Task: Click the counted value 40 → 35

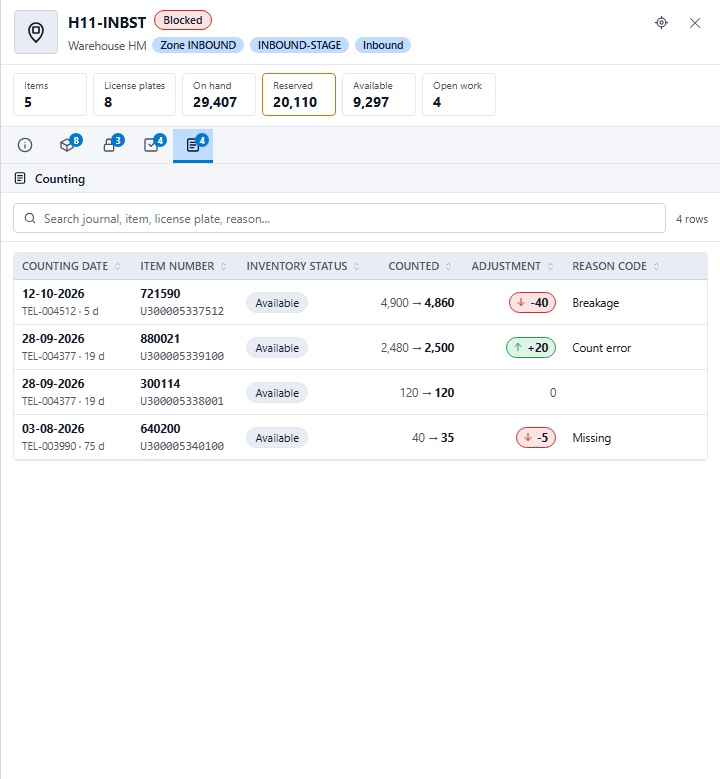Action: 433,438
